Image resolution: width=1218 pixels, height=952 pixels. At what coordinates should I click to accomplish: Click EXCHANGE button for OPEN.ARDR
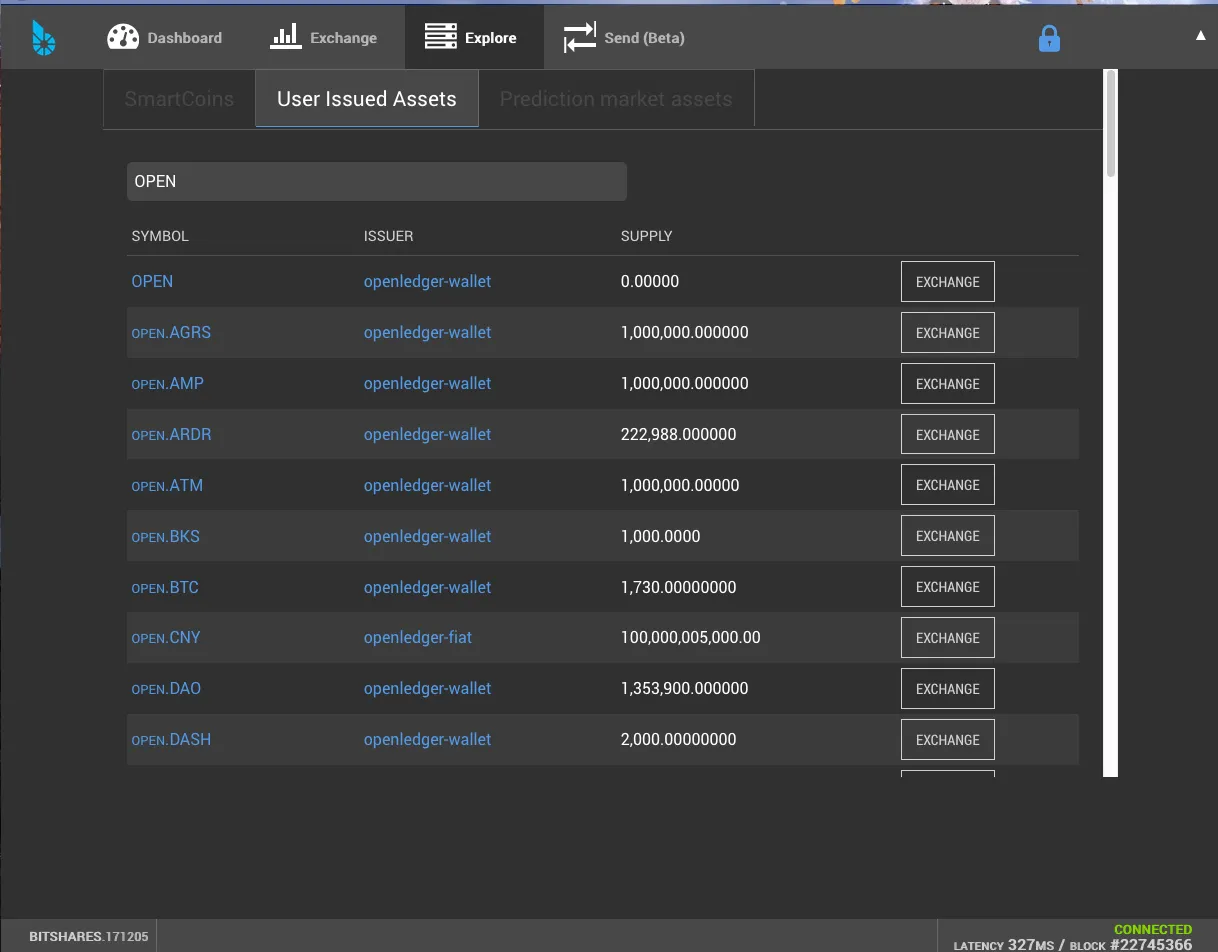(948, 435)
